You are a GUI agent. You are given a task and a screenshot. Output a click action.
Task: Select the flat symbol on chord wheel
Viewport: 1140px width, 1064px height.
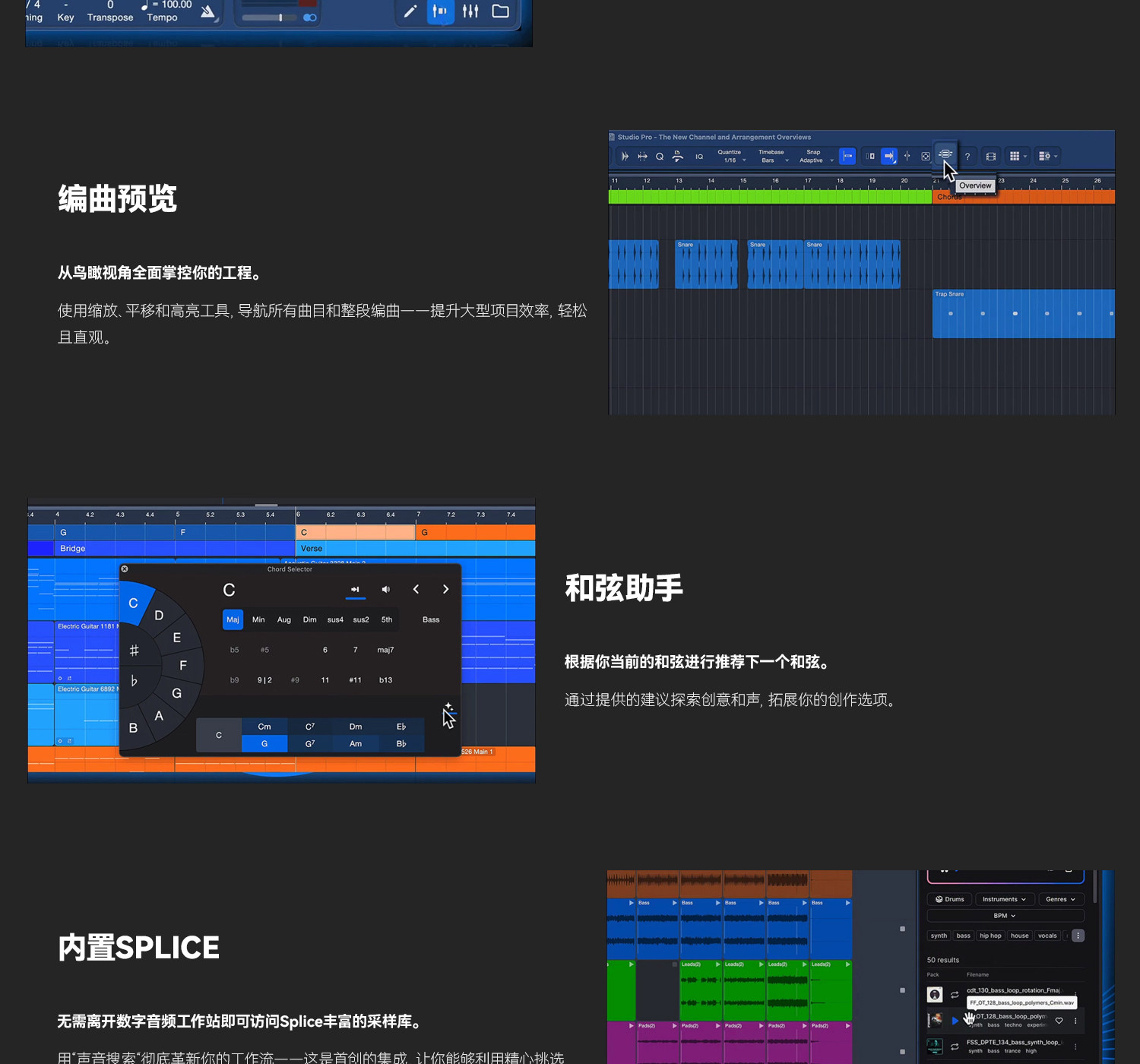tap(135, 681)
